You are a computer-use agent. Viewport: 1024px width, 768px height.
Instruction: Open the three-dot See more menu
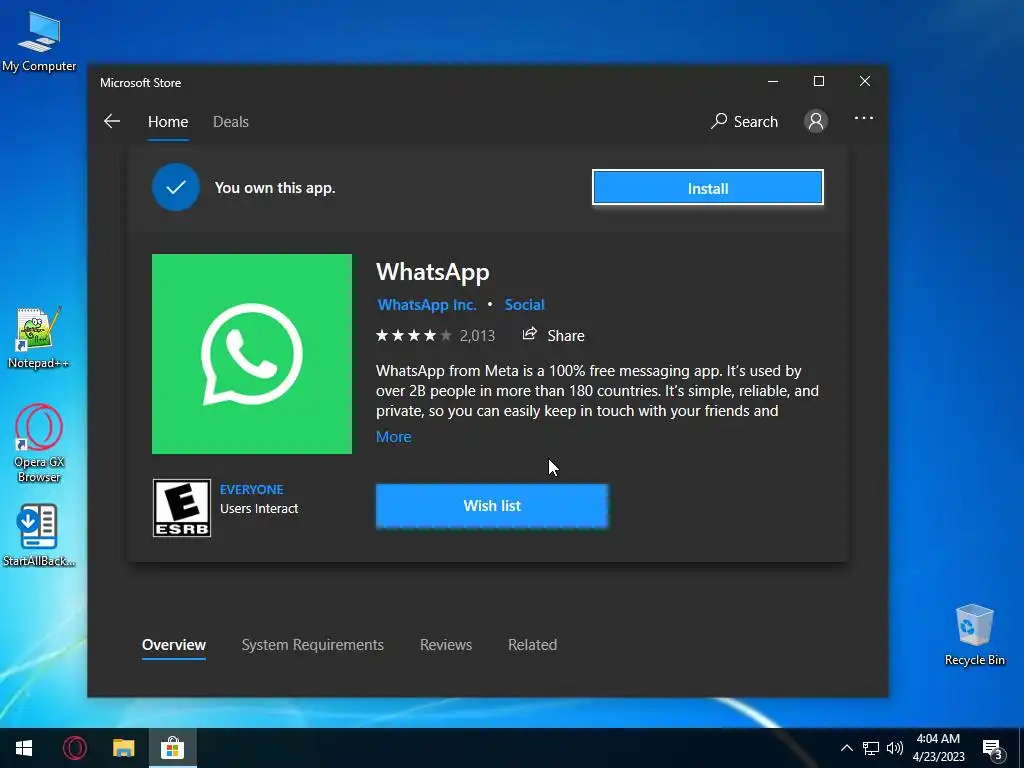[x=863, y=118]
